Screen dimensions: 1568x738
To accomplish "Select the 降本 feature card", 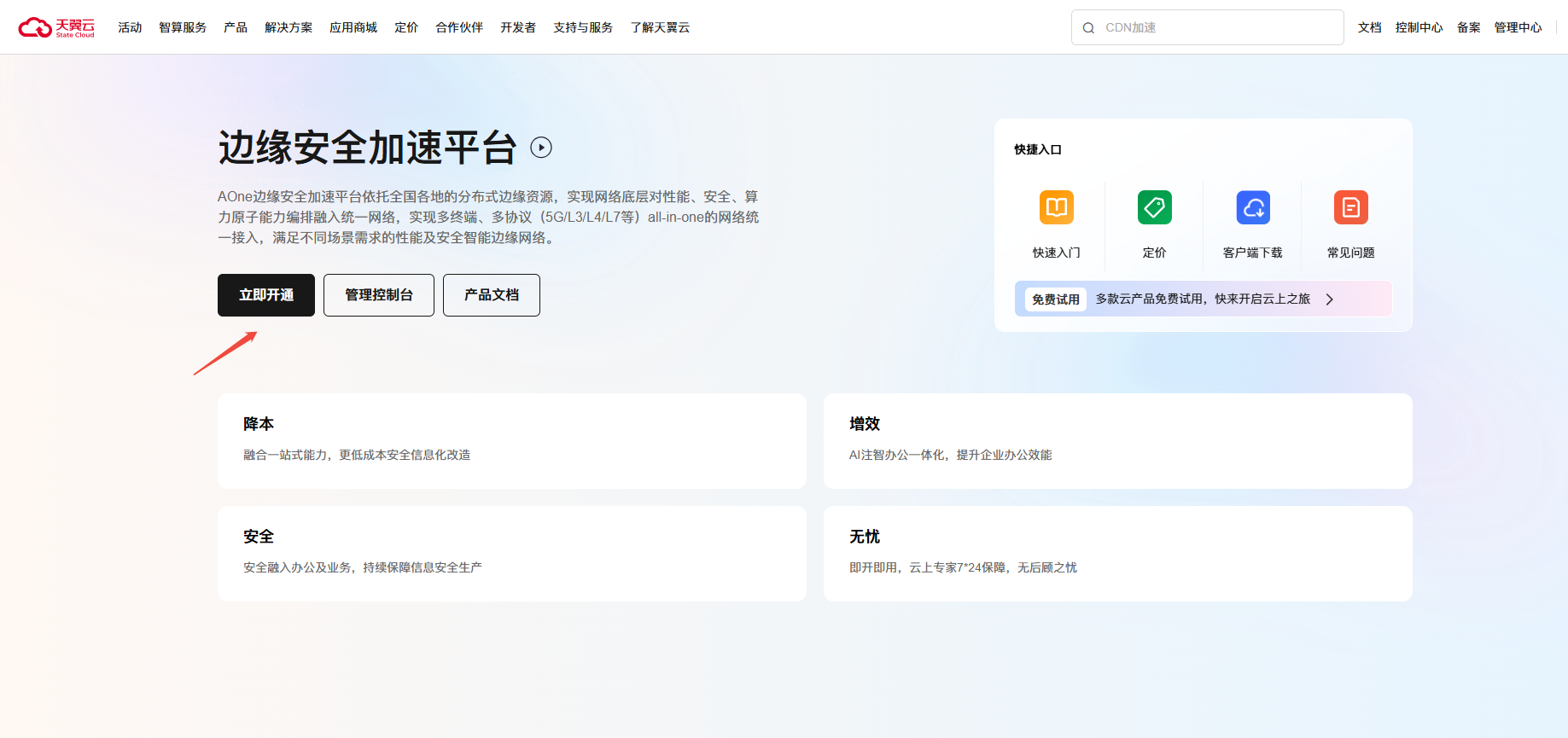I will point(511,440).
